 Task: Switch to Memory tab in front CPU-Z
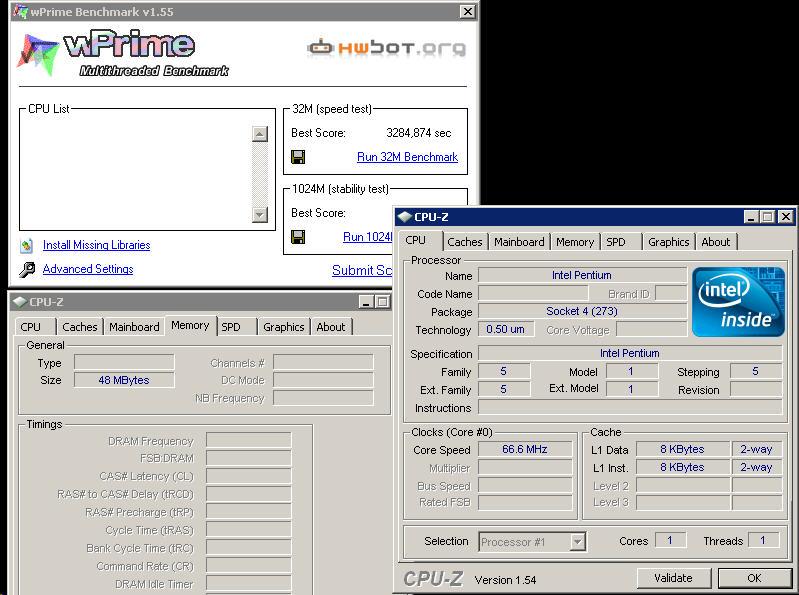575,242
